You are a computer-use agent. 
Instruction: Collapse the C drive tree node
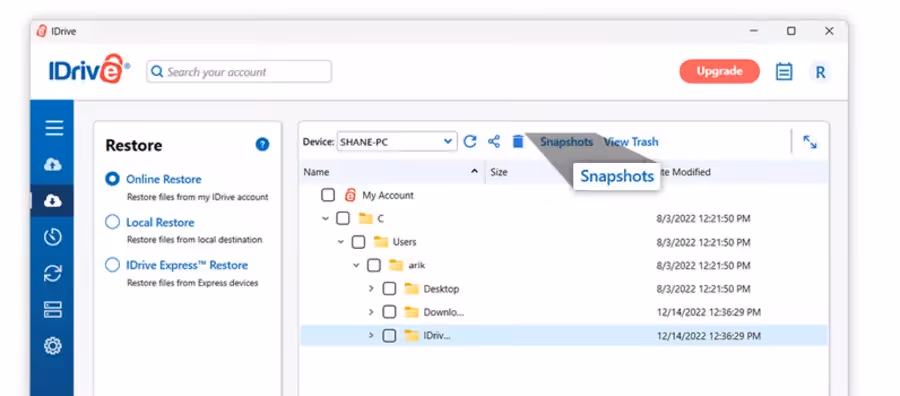point(325,219)
